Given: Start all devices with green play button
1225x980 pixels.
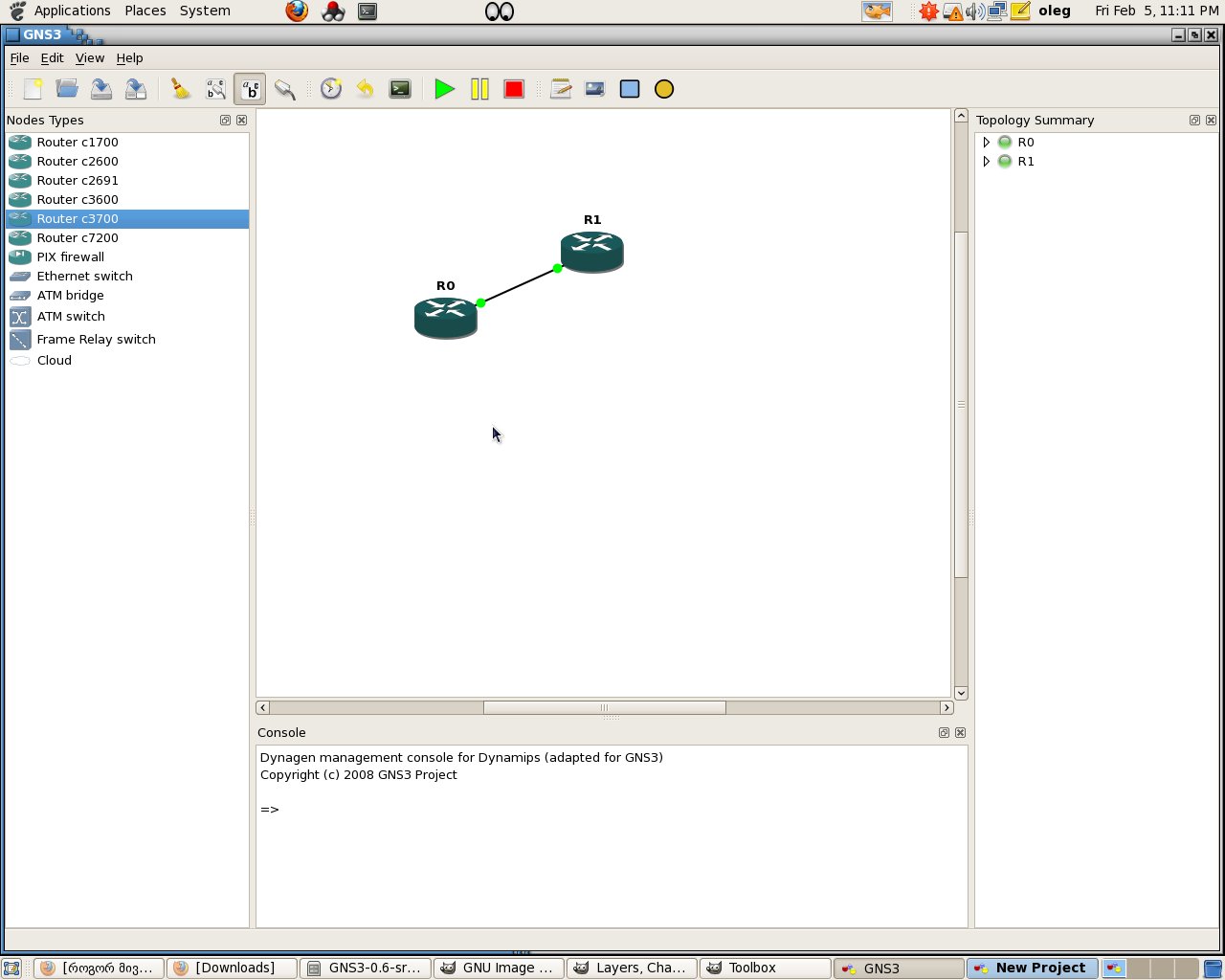Looking at the screenshot, I should [x=444, y=89].
